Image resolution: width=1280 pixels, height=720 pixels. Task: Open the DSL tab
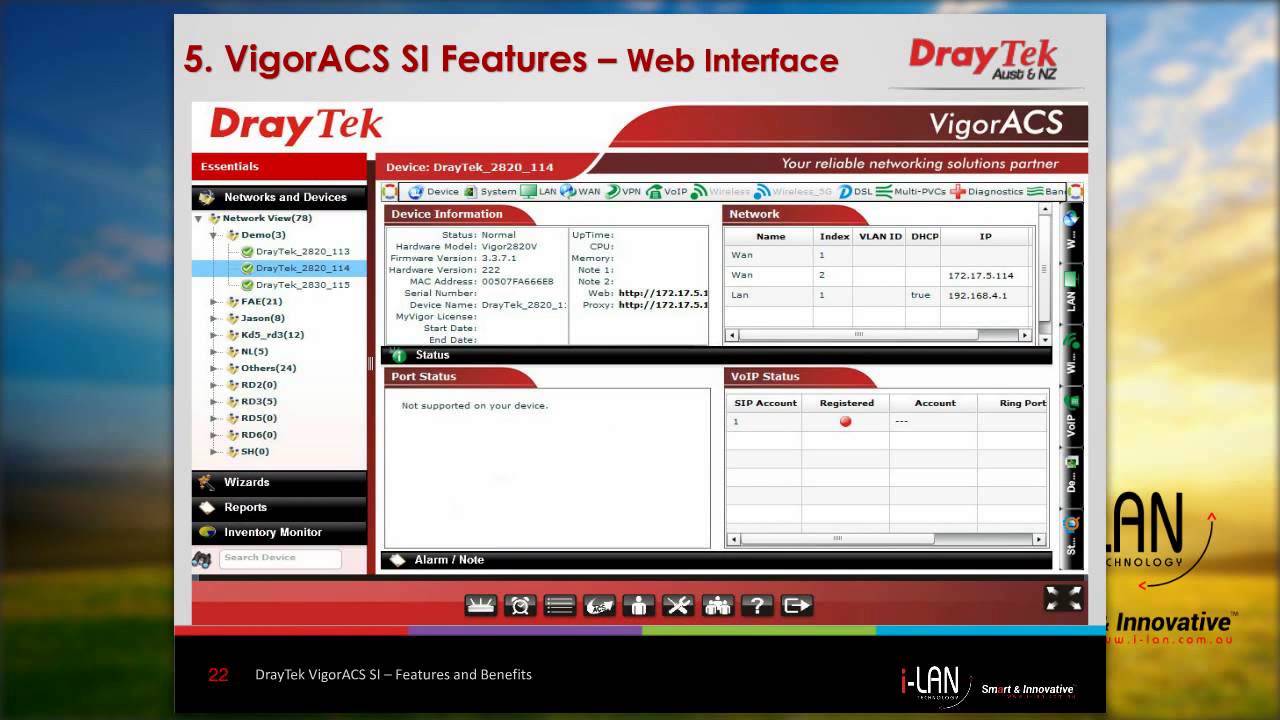pos(856,191)
